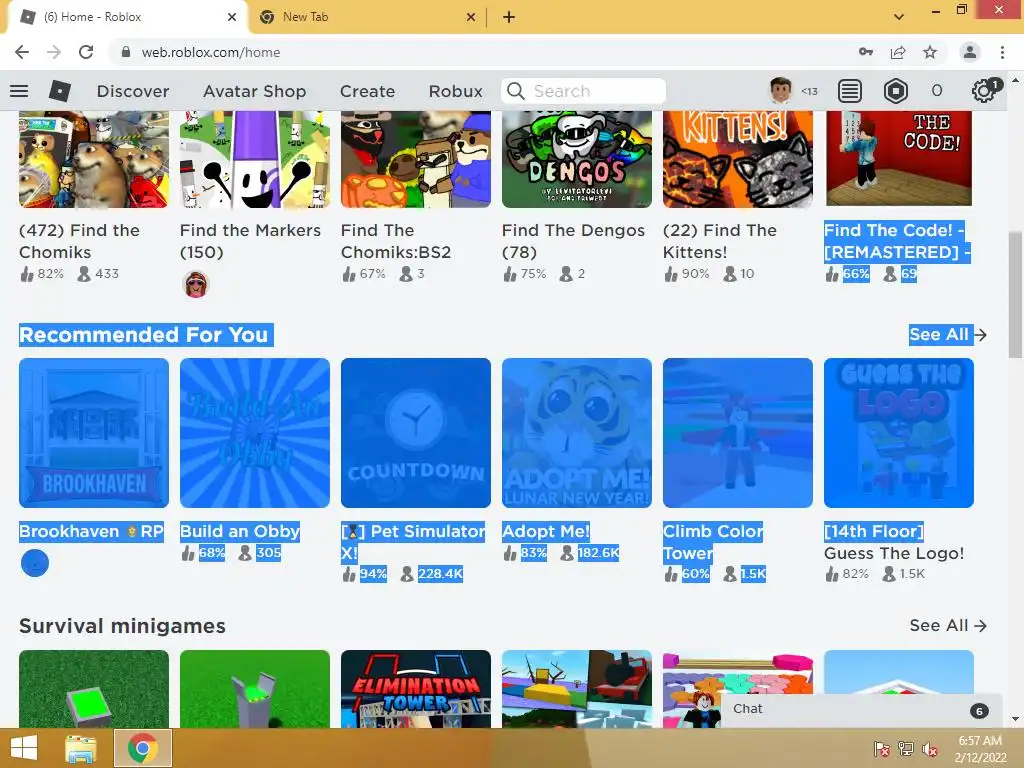The image size is (1024, 768).
Task: Open the user avatar profile icon
Action: click(x=780, y=91)
